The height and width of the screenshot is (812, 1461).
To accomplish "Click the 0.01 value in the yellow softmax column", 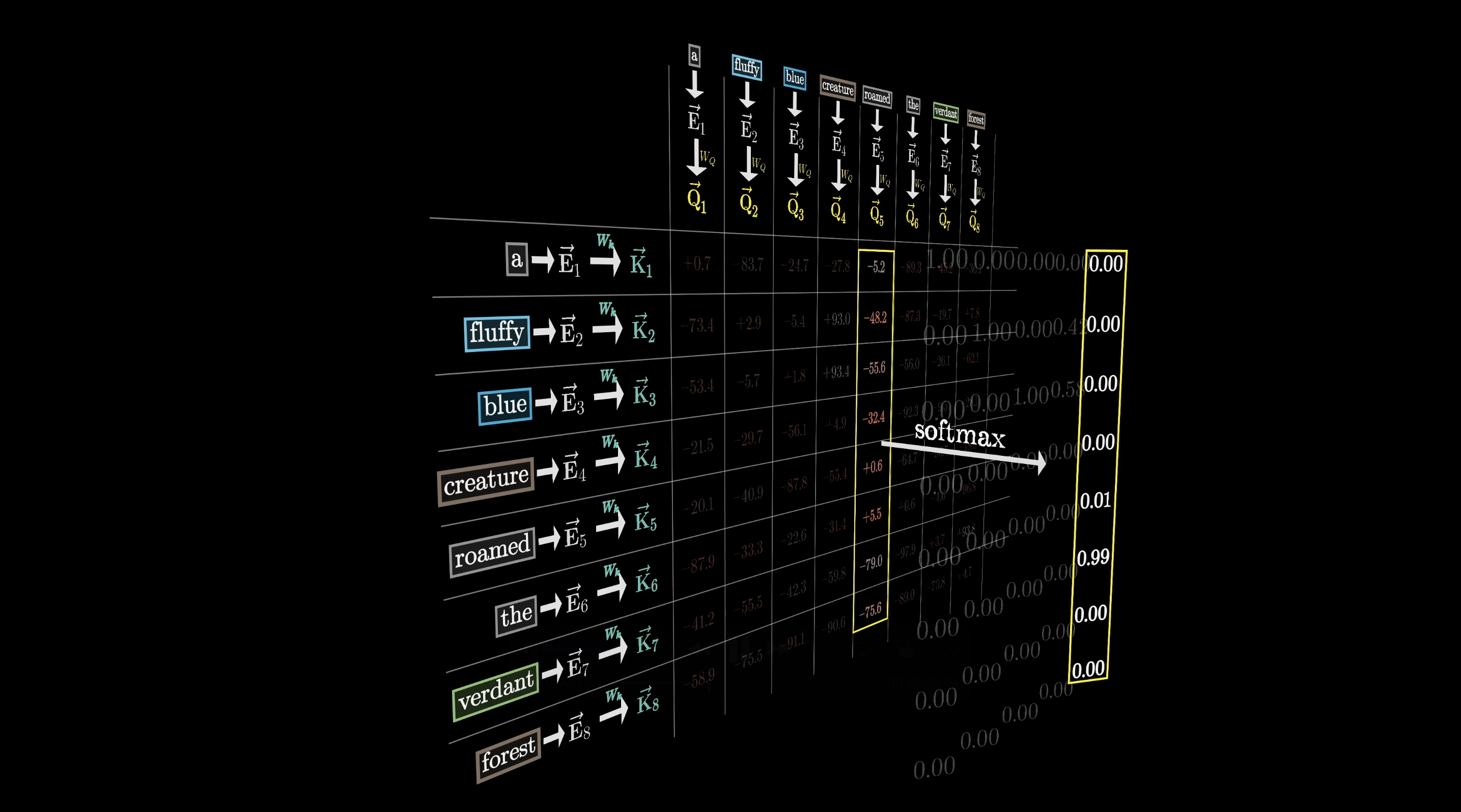I will tap(1095, 500).
